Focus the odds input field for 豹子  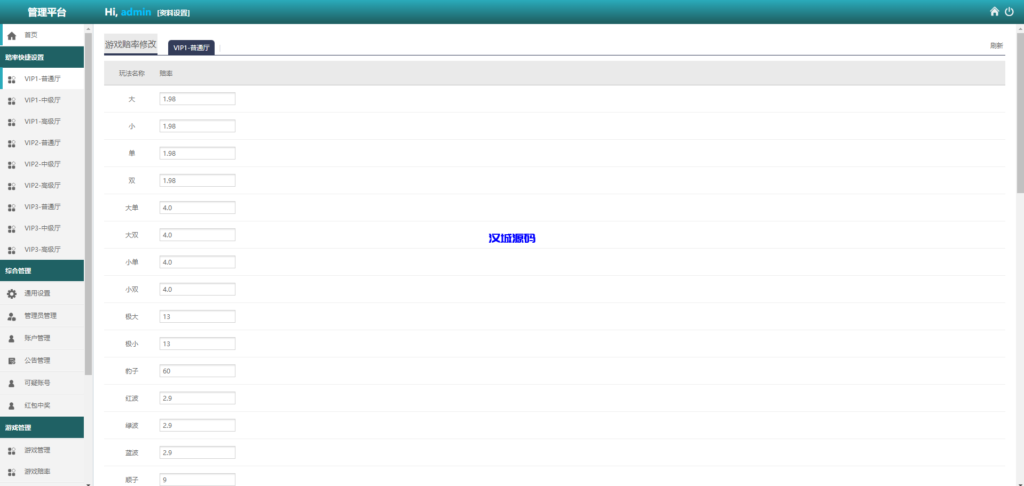click(x=197, y=371)
